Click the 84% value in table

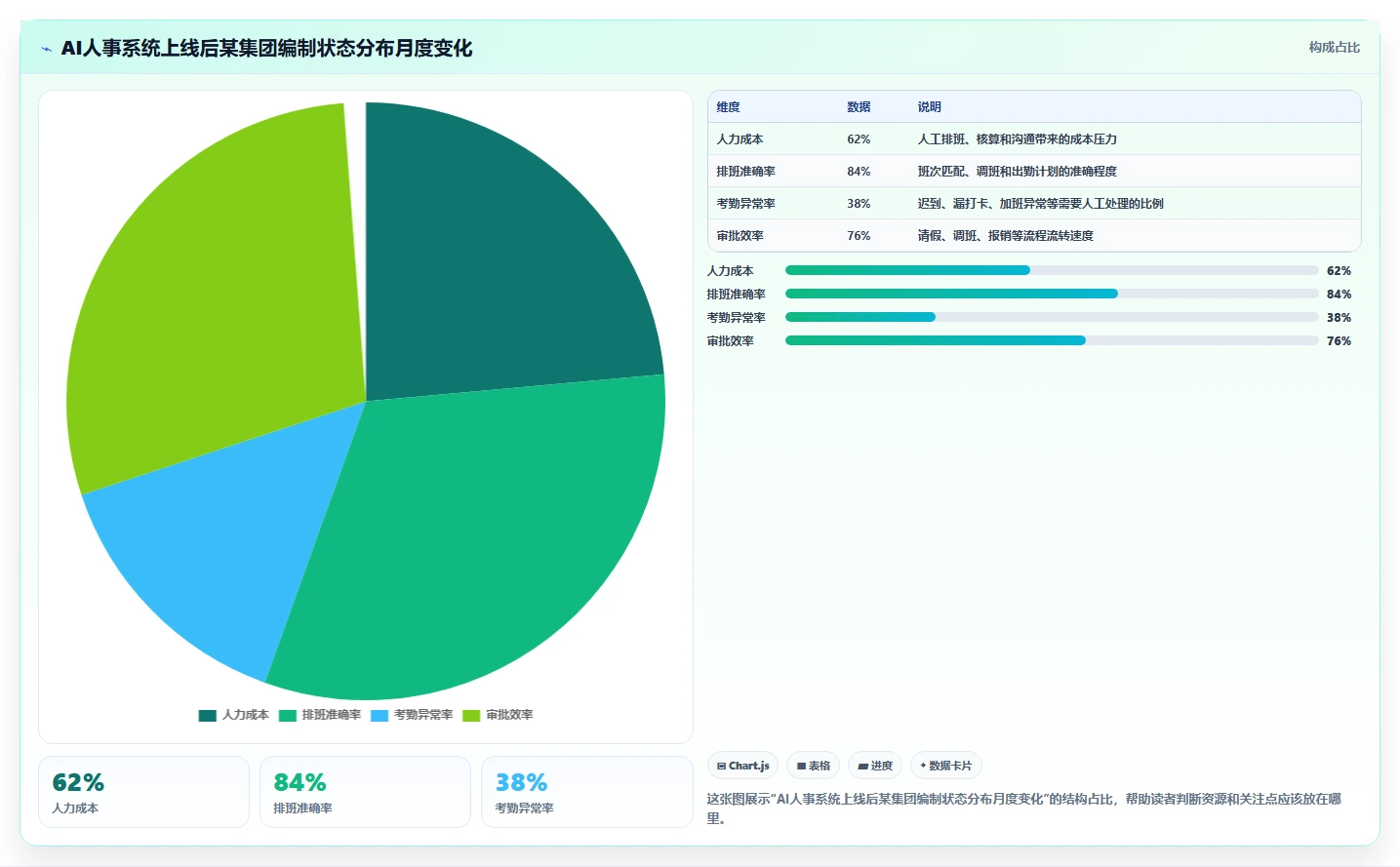pos(859,172)
